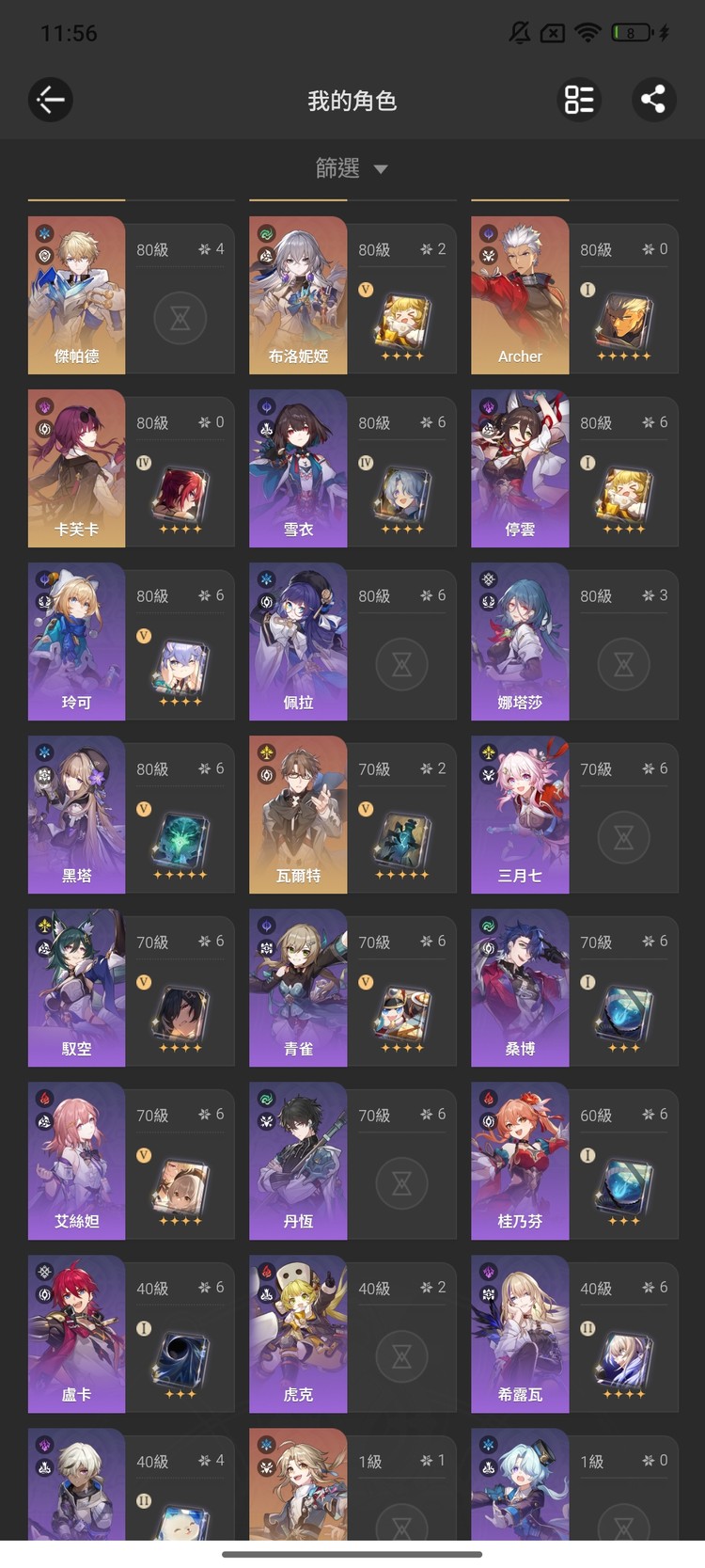This screenshot has width=705, height=1568.
Task: Open the 桂乃芬 character portrait
Action: tap(520, 1161)
